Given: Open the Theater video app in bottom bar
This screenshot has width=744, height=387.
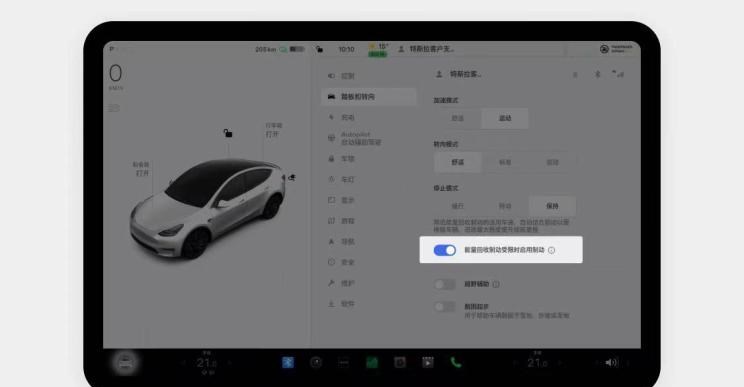Looking at the screenshot, I should pos(428,363).
